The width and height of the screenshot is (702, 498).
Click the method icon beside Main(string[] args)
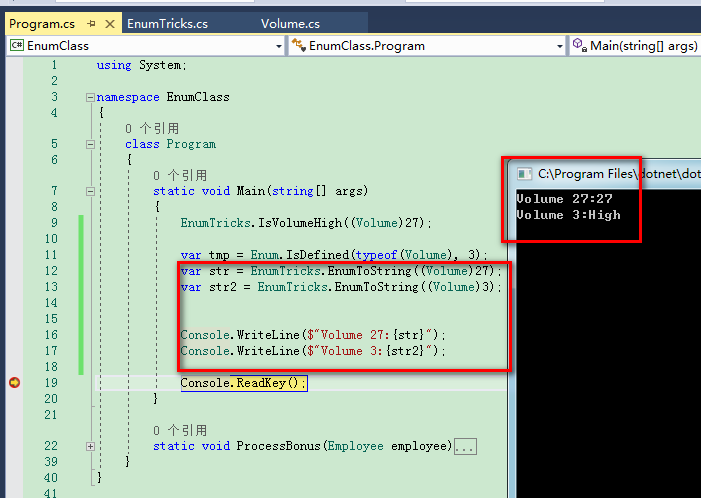[x=580, y=45]
